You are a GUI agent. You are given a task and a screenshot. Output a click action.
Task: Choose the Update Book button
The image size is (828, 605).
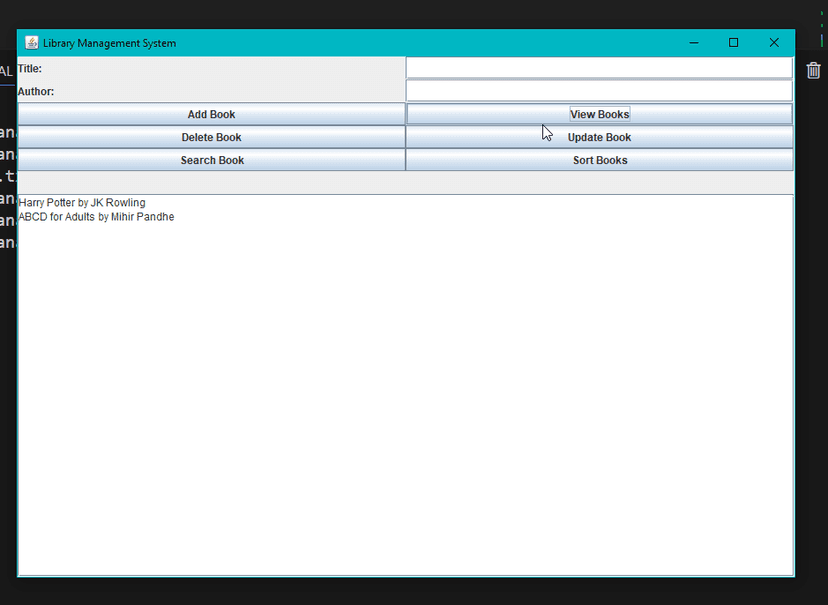(x=599, y=137)
